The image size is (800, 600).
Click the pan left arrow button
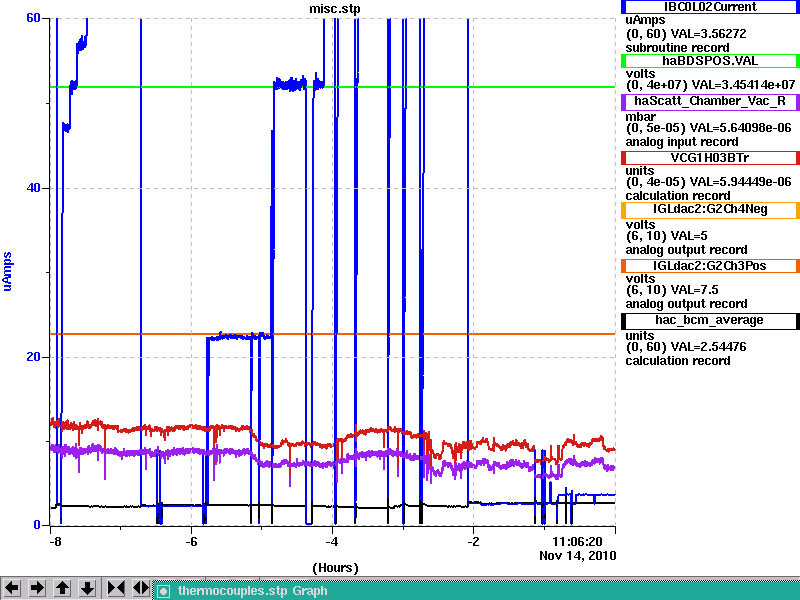(x=12, y=588)
